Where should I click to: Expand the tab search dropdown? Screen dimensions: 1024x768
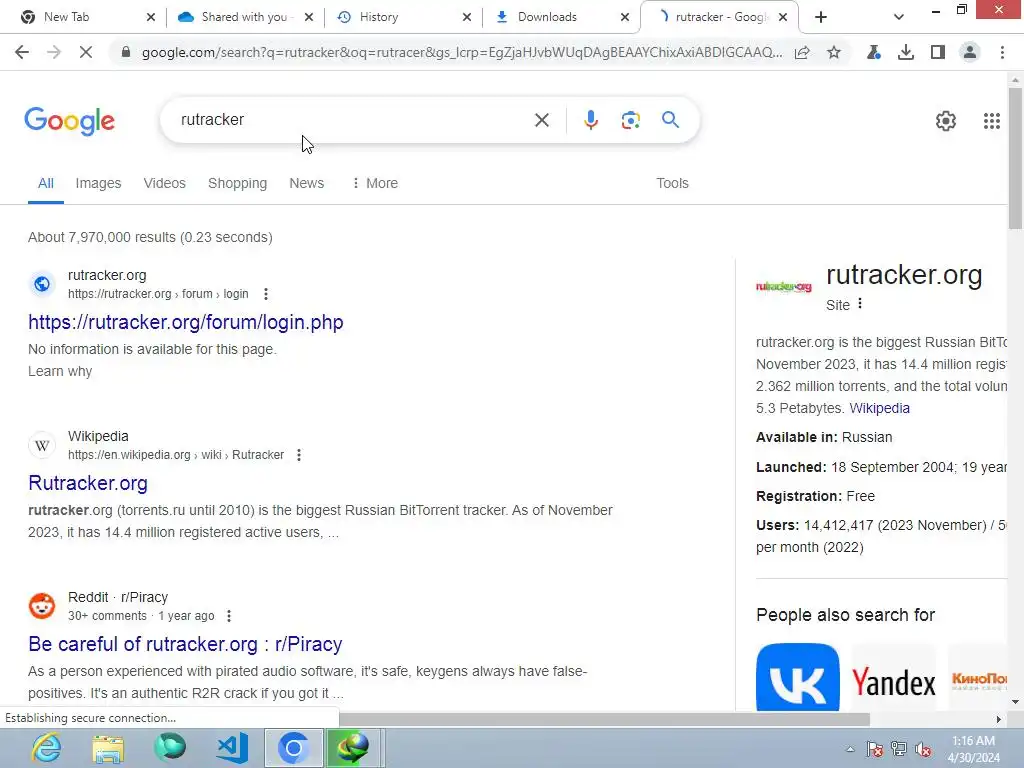[899, 17]
